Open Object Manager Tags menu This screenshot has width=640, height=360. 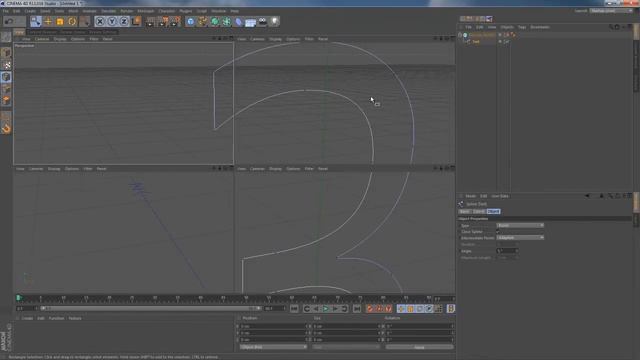[522, 27]
